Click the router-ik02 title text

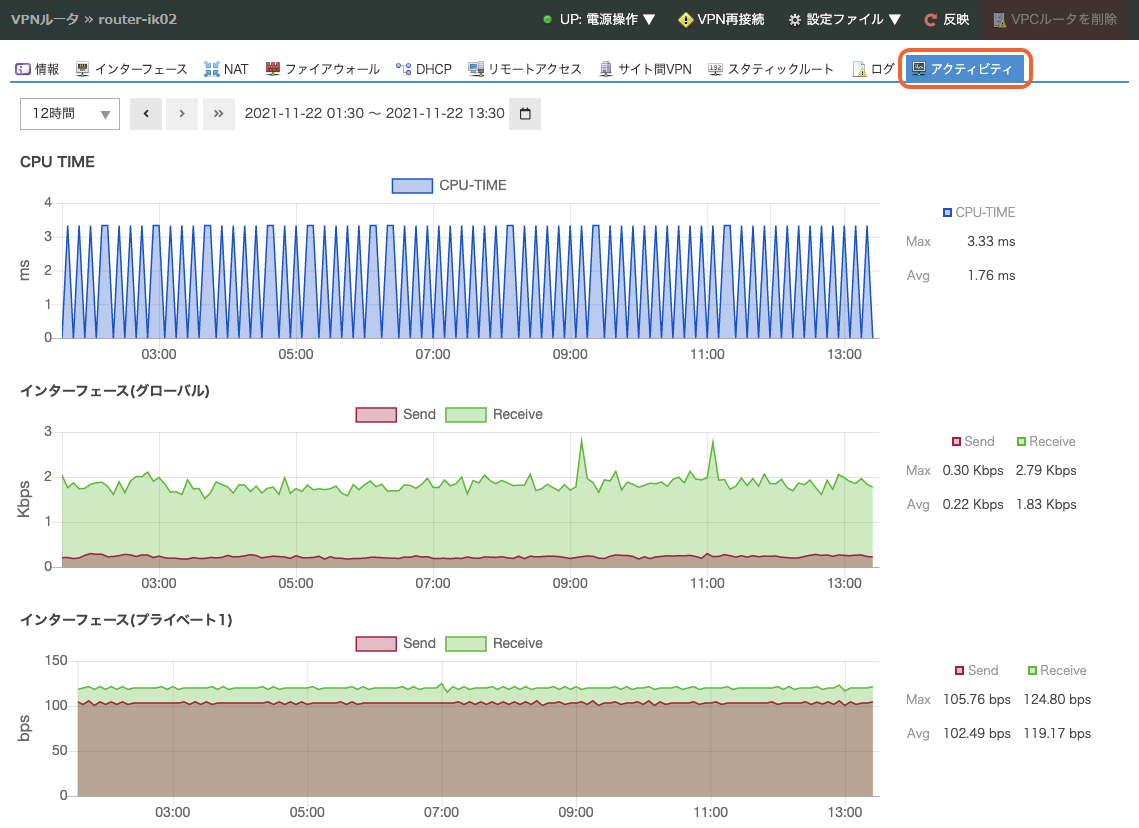(x=137, y=20)
